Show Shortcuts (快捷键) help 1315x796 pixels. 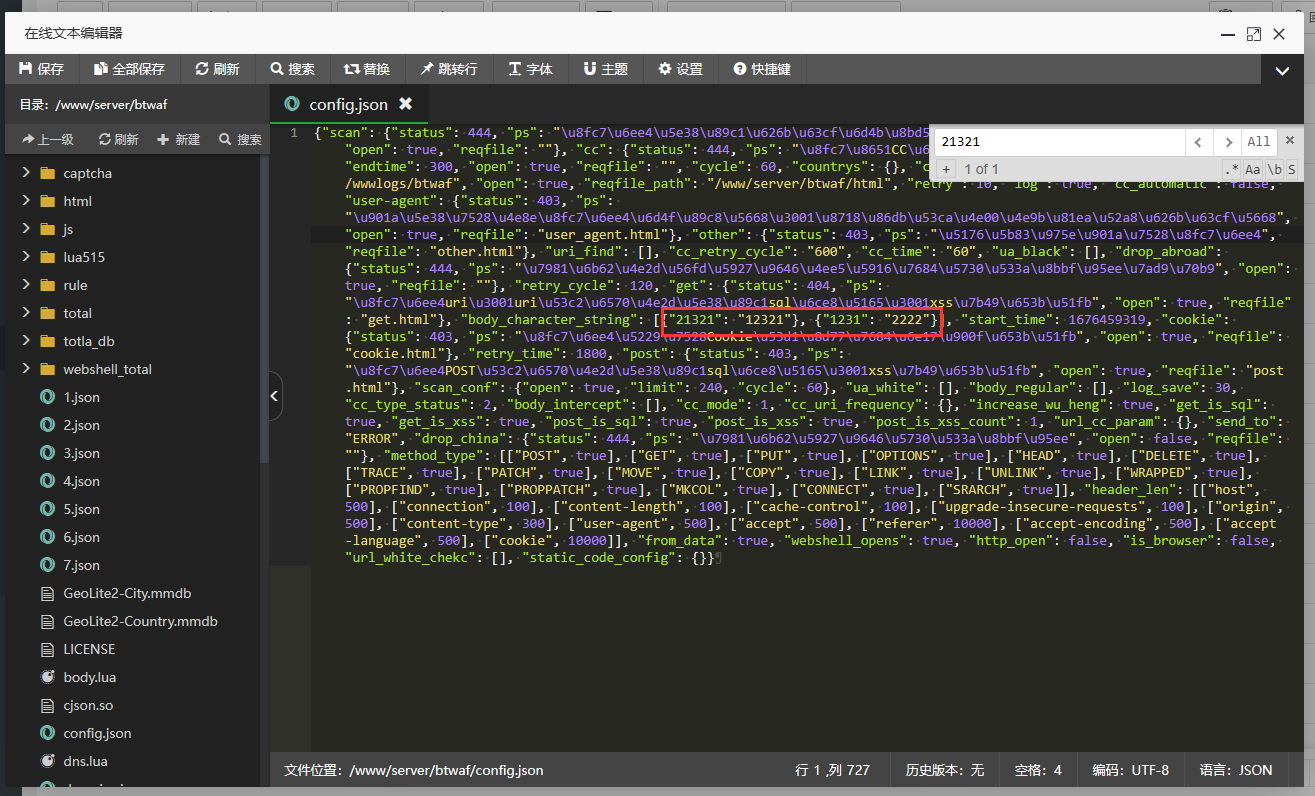click(x=762, y=69)
